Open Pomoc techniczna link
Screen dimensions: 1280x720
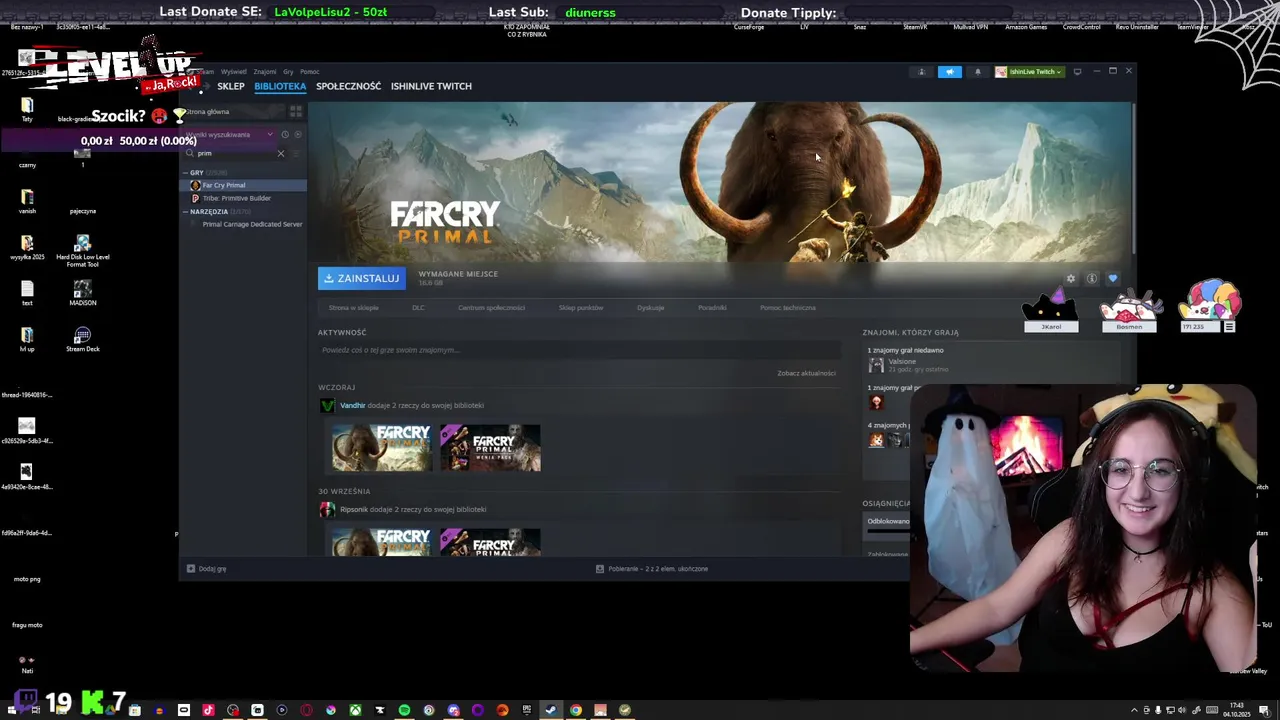click(x=788, y=308)
